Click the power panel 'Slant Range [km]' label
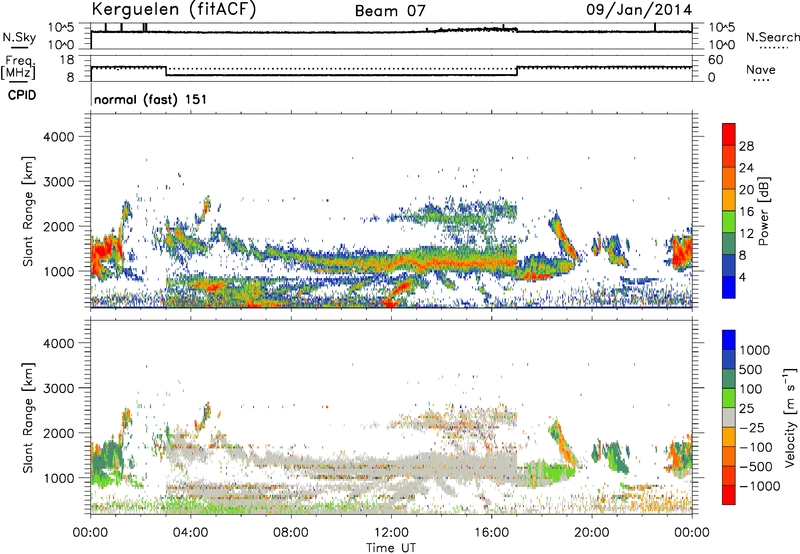Viewport: 800px width, 554px height. click(28, 211)
